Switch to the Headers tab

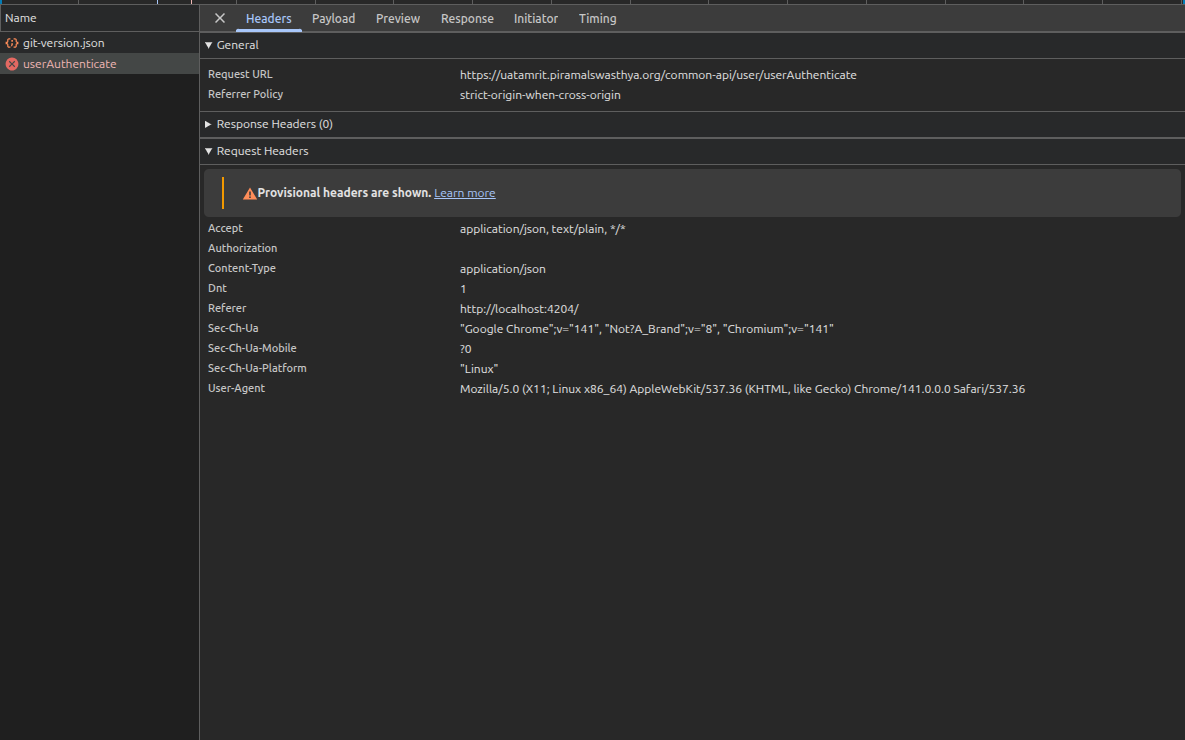(268, 18)
